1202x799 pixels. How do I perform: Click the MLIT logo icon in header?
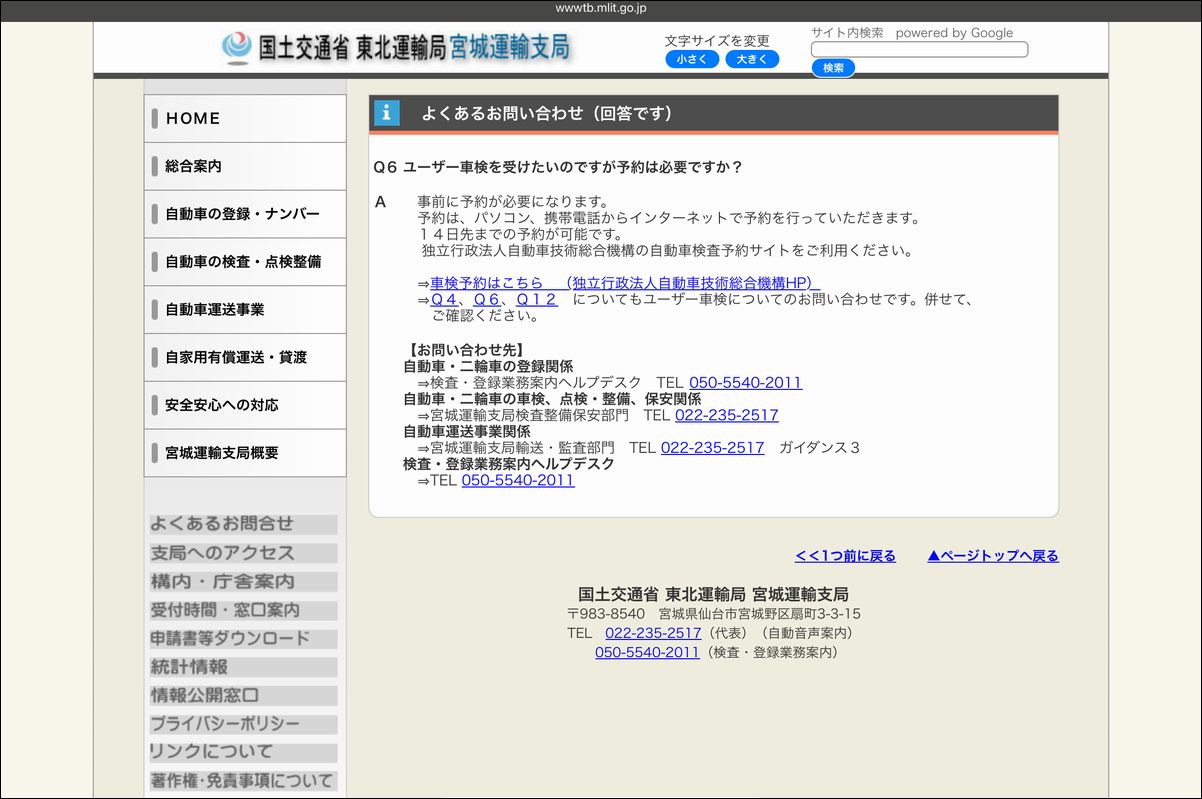point(237,47)
